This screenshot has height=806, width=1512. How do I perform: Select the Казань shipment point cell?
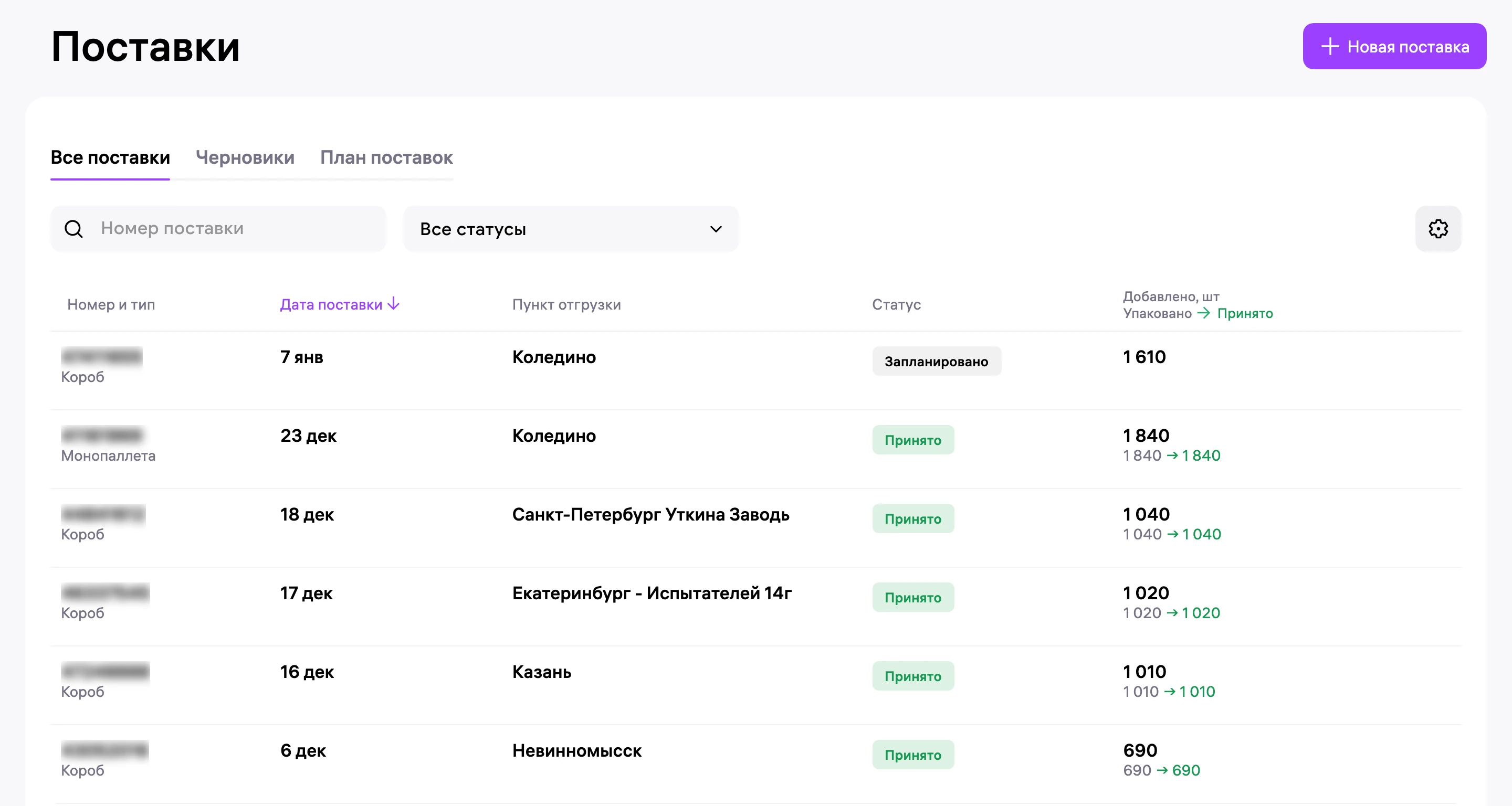(541, 671)
